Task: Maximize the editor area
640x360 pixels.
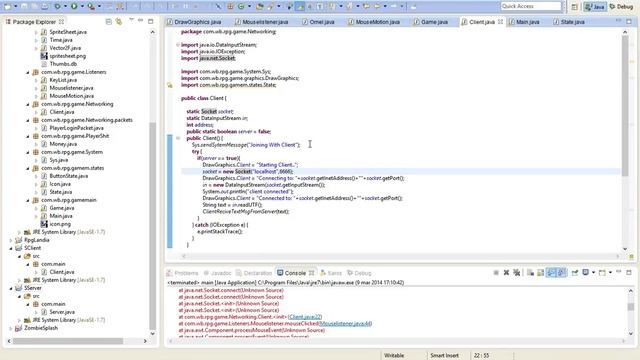Action: pyautogui.click(x=629, y=21)
